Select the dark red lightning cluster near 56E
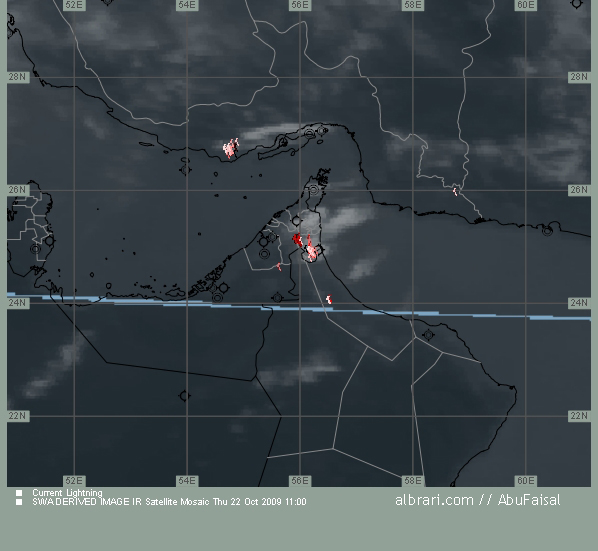598x551 pixels. tap(297, 240)
